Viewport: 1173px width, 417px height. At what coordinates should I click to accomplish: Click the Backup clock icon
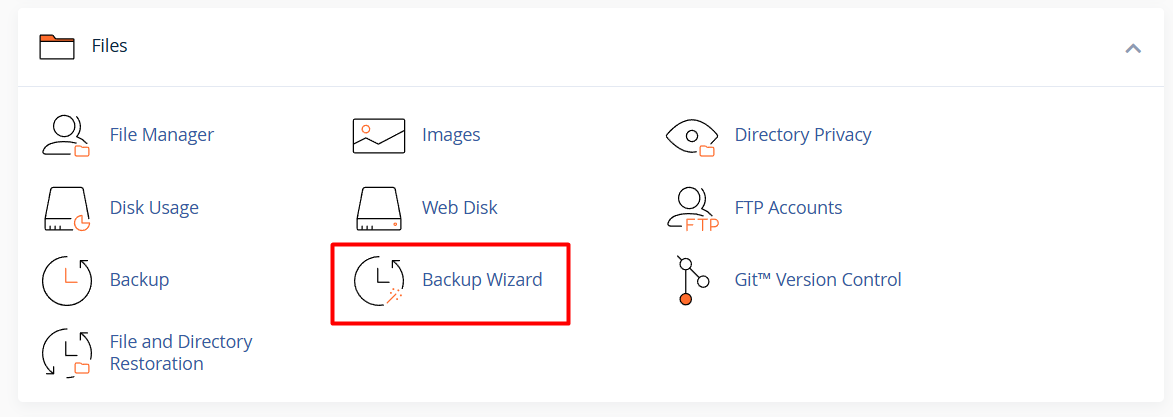point(67,281)
